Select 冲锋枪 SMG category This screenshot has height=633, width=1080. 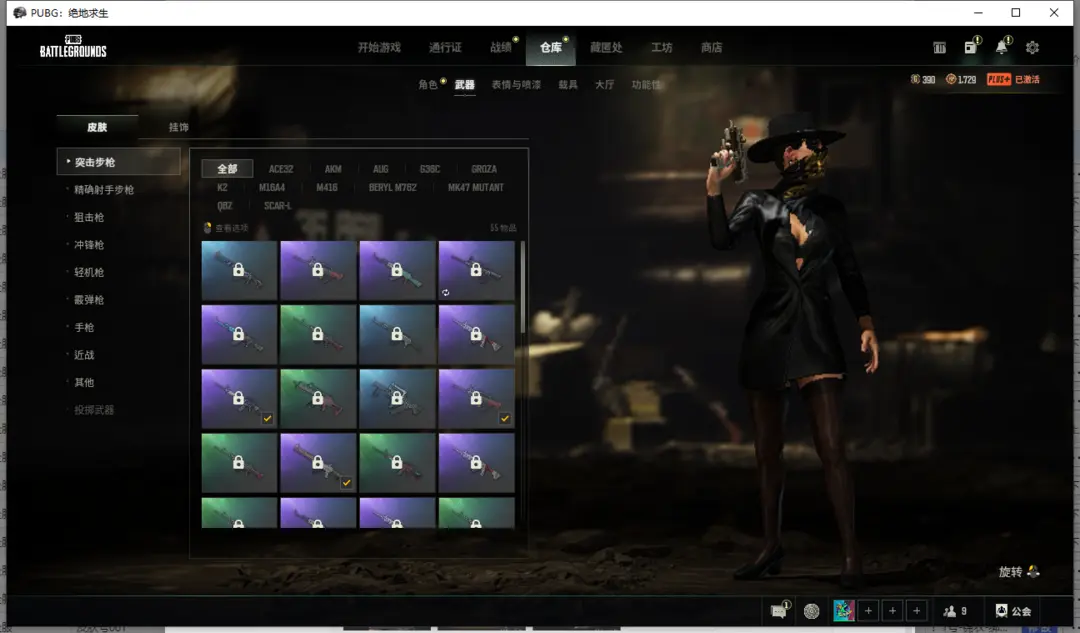[89, 245]
